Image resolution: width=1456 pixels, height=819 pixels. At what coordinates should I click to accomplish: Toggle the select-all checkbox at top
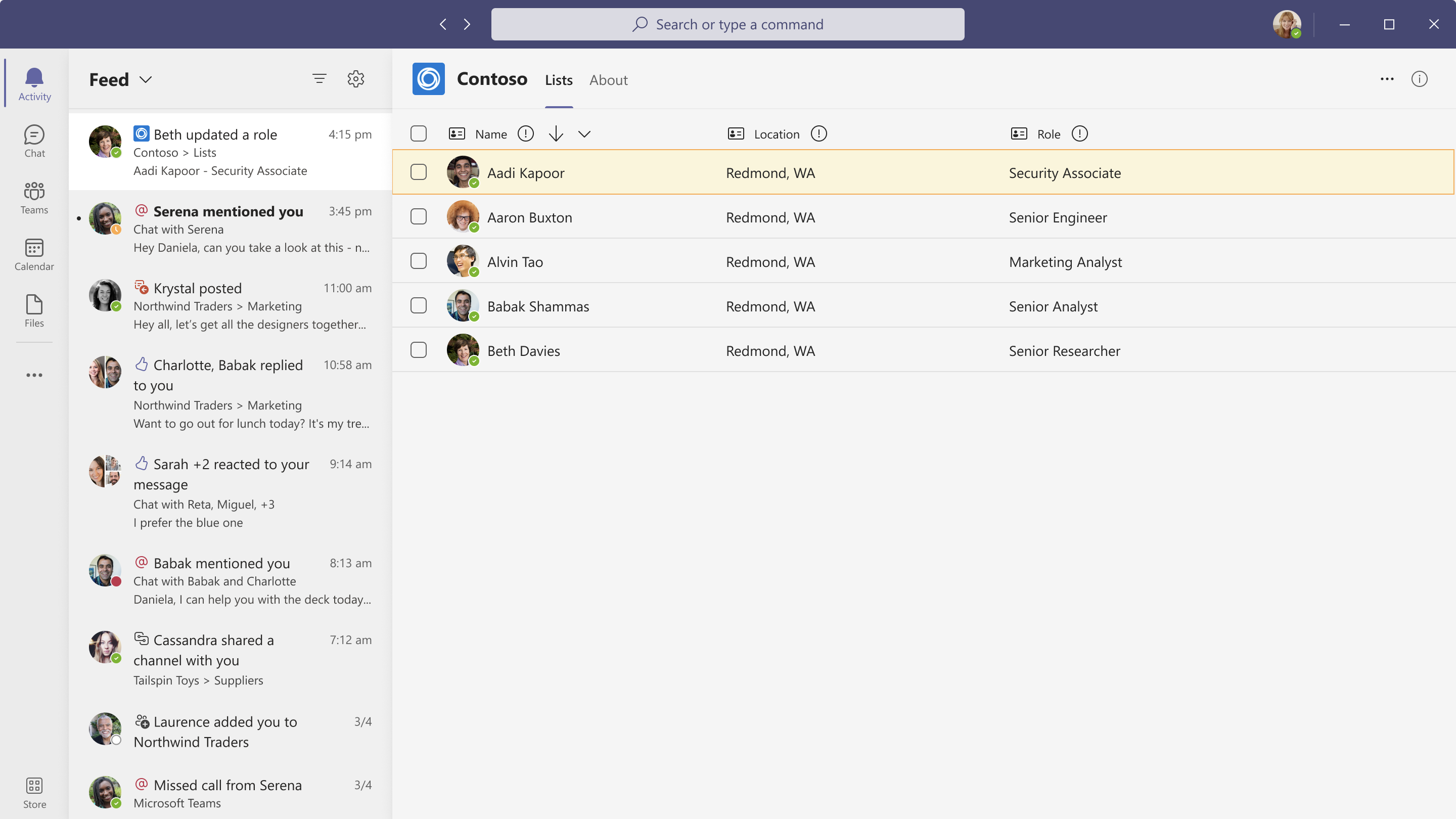tap(418, 133)
